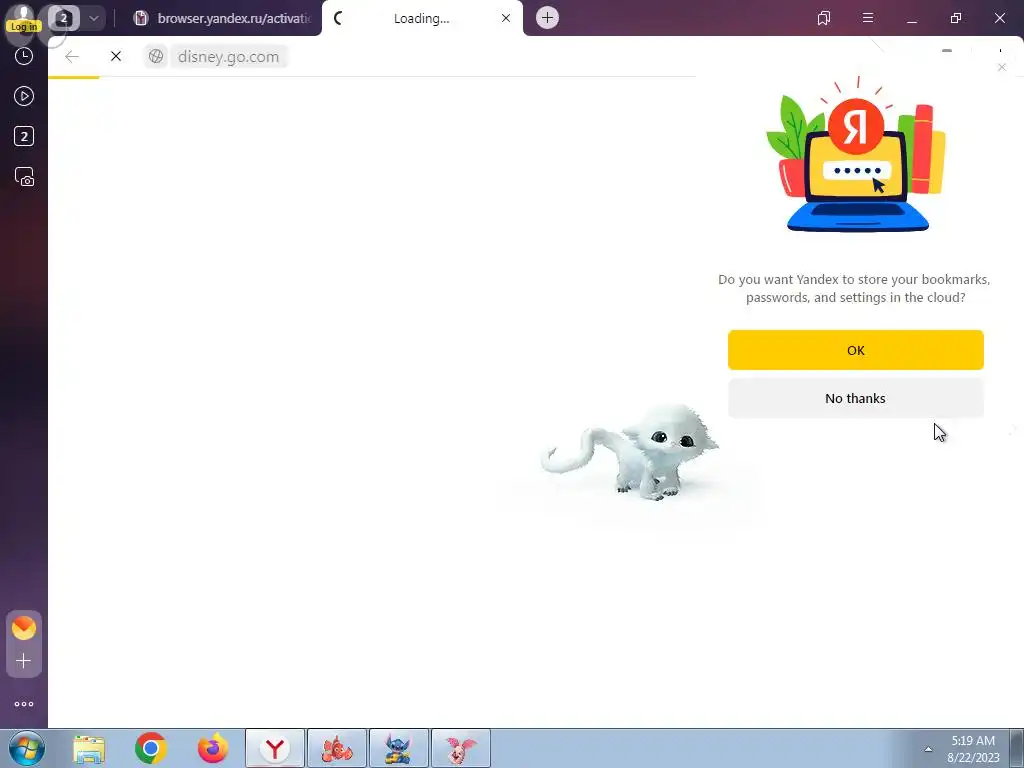Launch Firefox from the taskbar
Screen dimensions: 1024x768
(x=213, y=748)
